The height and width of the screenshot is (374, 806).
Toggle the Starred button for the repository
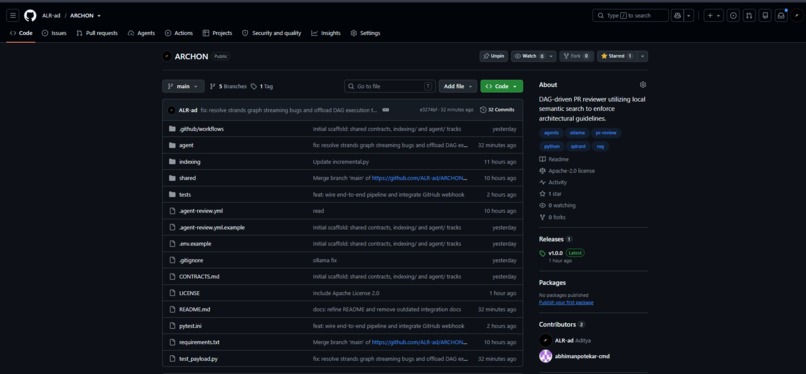coord(617,56)
